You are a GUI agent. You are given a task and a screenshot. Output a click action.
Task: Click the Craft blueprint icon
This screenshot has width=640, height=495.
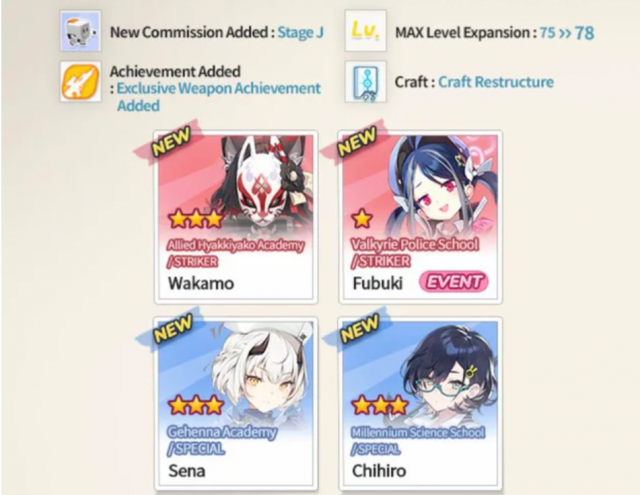[x=365, y=82]
